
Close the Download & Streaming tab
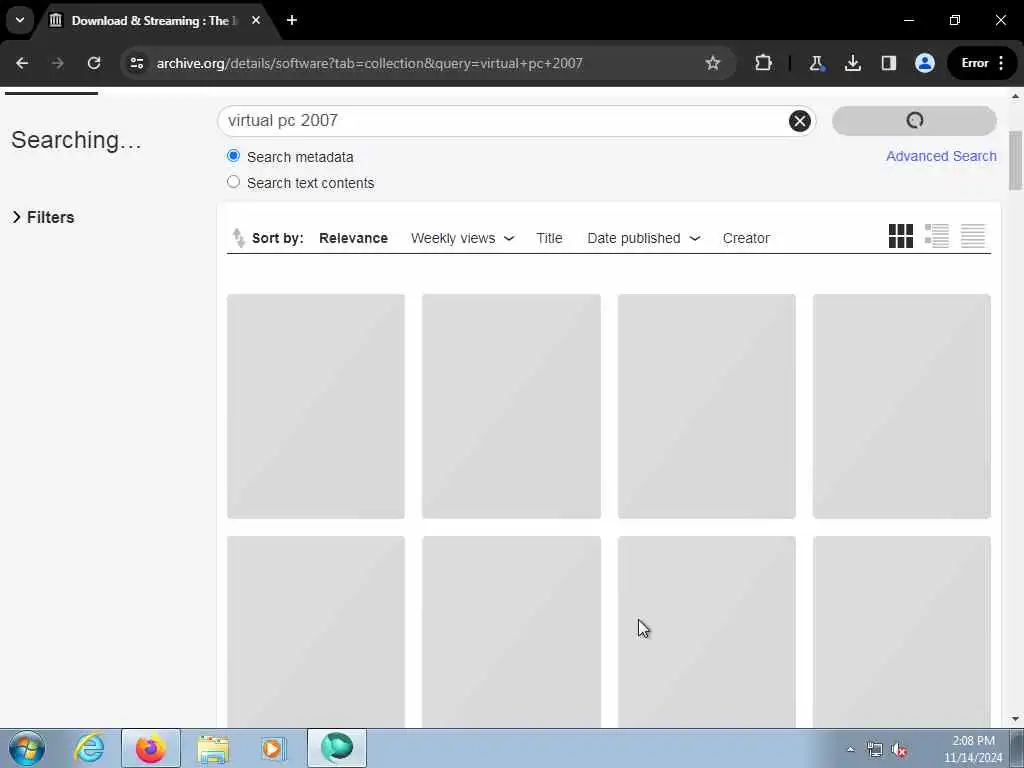[256, 20]
